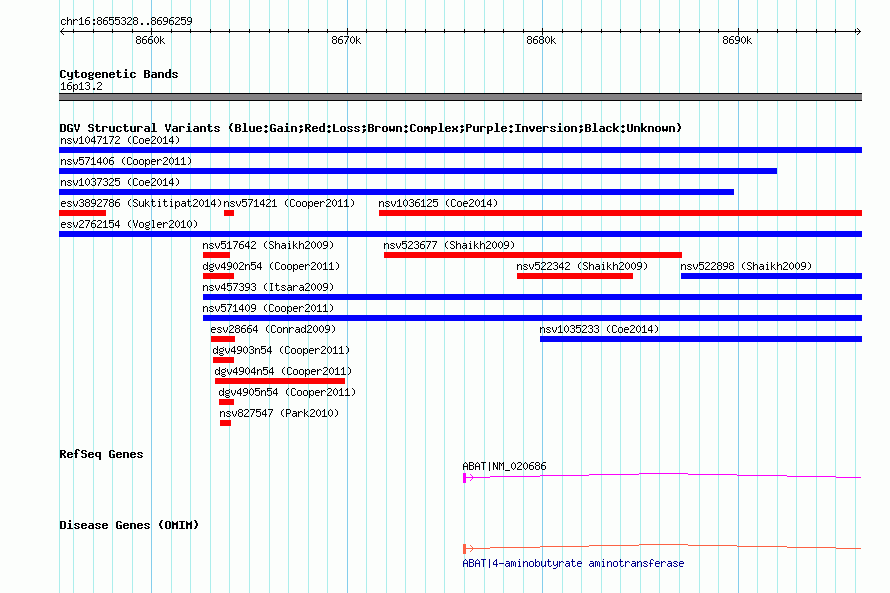This screenshot has width=890, height=593.
Task: Click the dgv4904n54 (Cooper2011) text label
Action: 283,371
